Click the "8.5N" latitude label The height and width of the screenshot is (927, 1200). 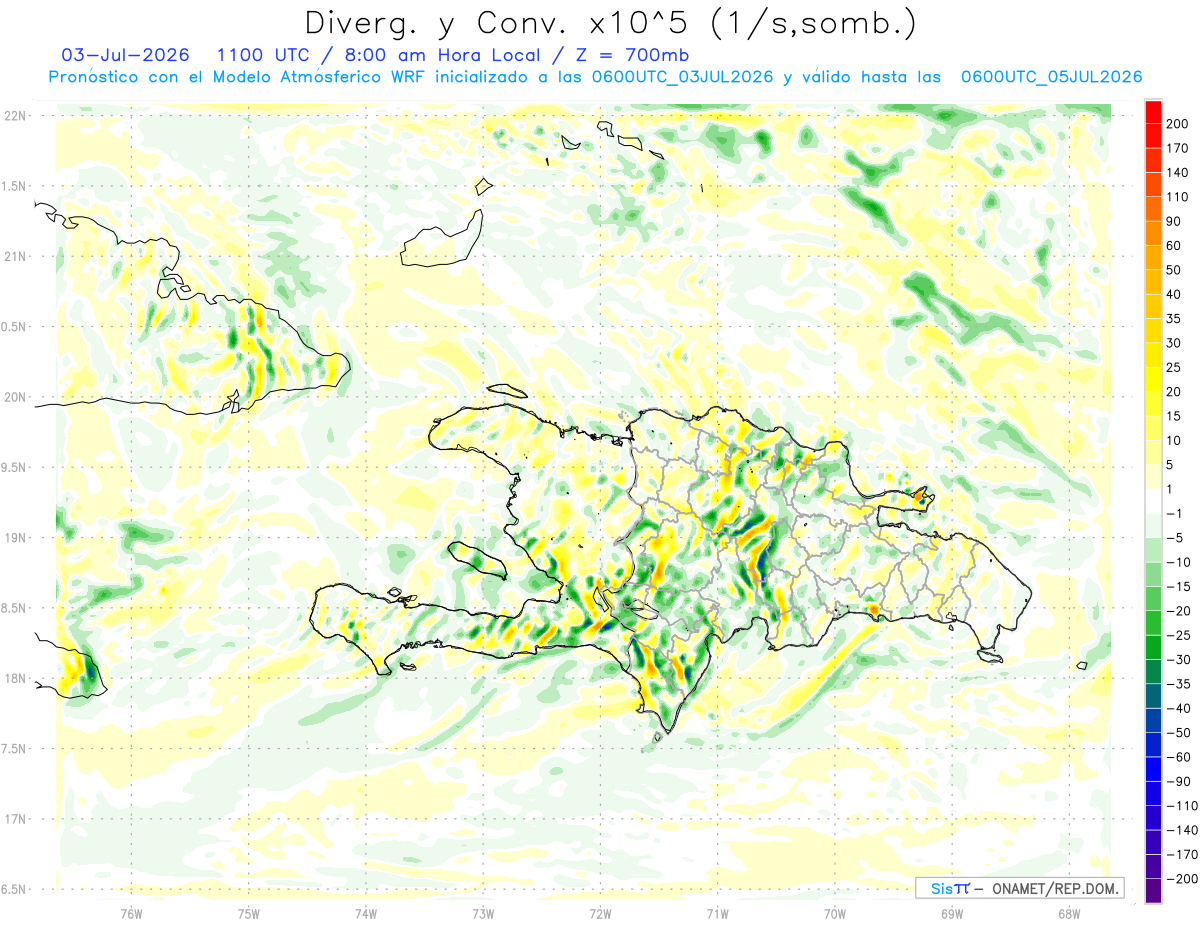coord(15,608)
